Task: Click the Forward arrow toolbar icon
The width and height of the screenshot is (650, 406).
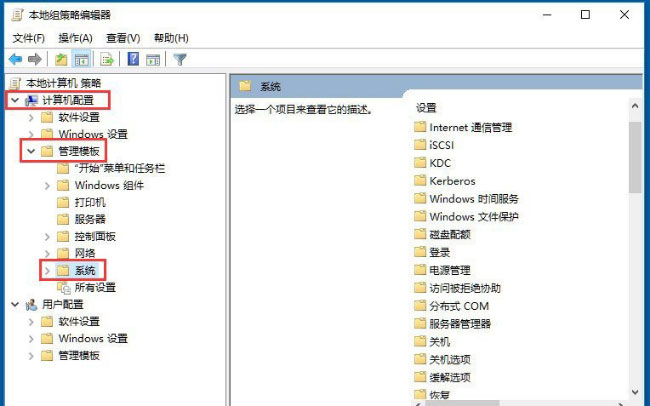Action: coord(34,60)
